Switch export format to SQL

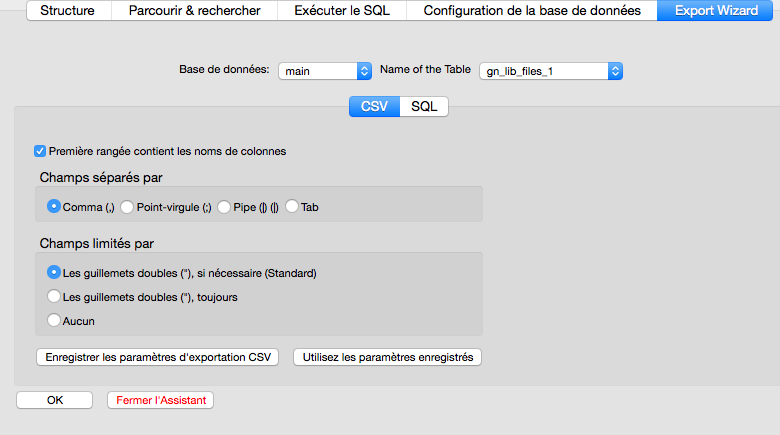[424, 106]
